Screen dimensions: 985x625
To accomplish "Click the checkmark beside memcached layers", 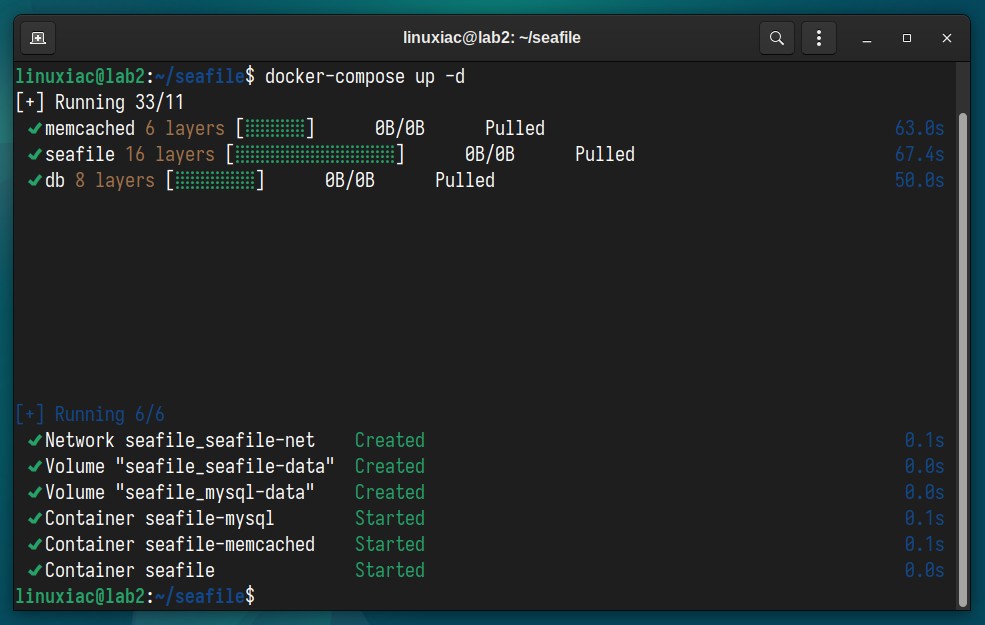I will coord(35,129).
